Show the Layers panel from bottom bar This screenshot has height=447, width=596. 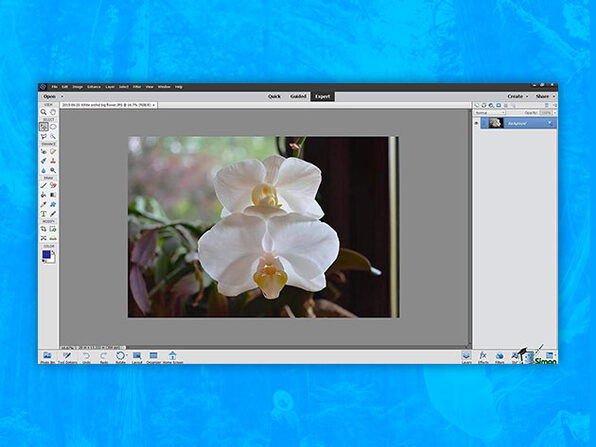pyautogui.click(x=466, y=356)
